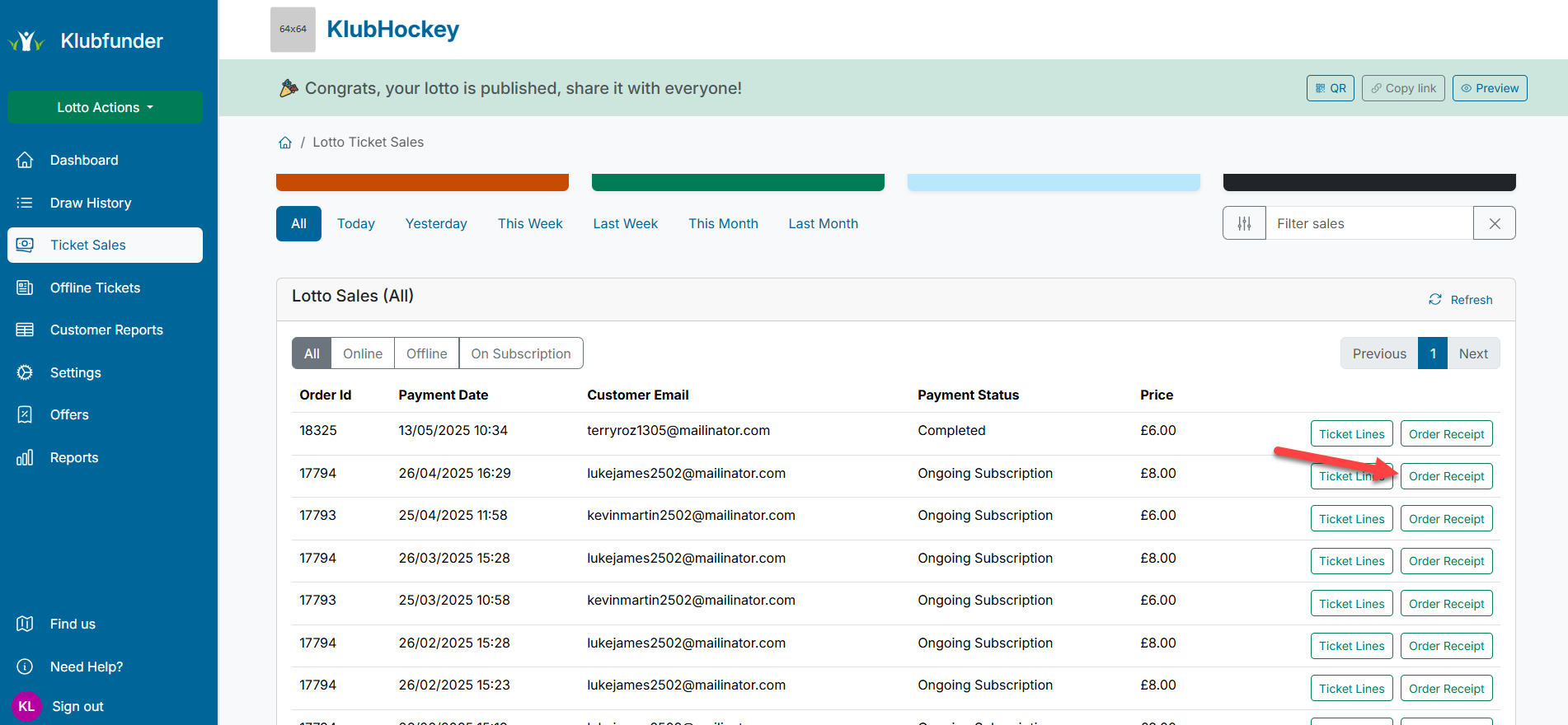Focus the Filter sales input field

coord(1368,223)
